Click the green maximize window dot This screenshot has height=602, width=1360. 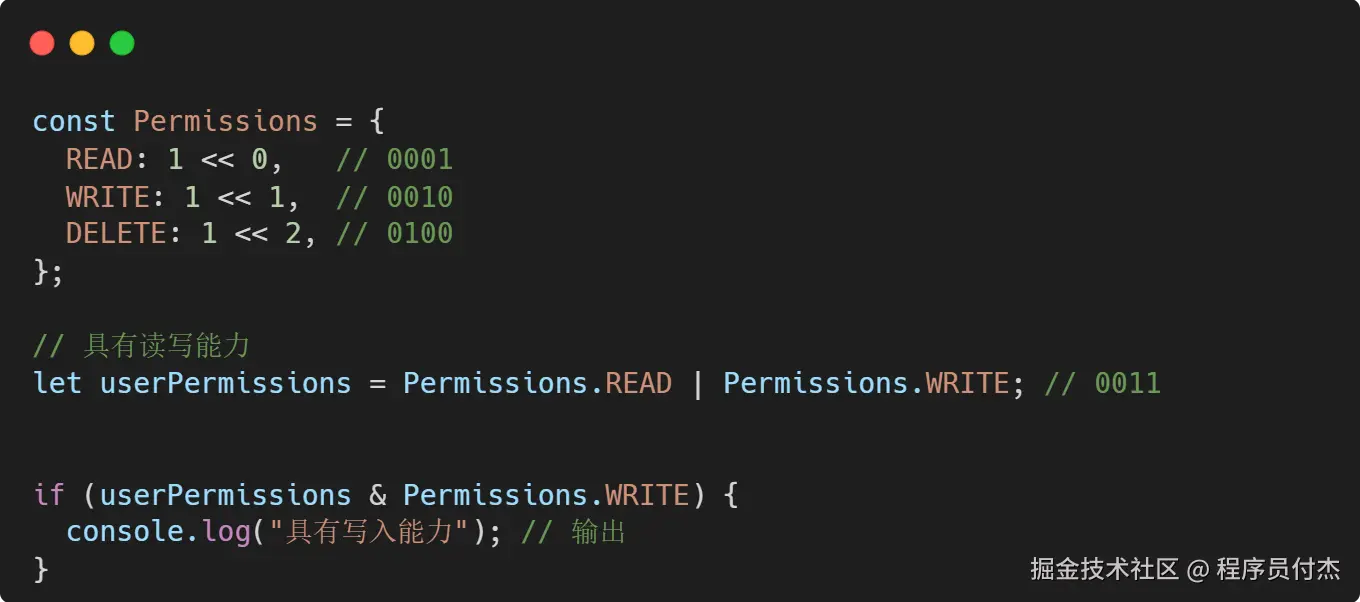click(x=122, y=43)
